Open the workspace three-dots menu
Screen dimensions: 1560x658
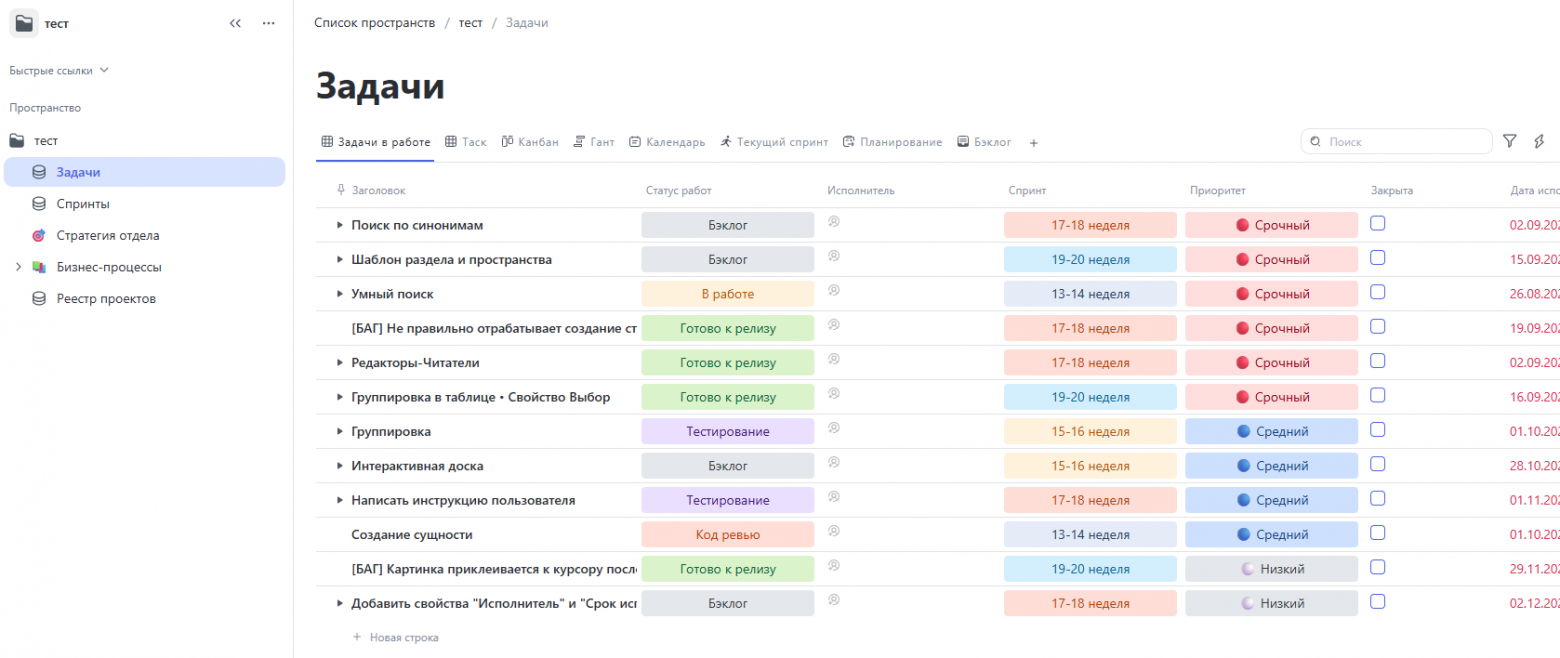(x=268, y=23)
